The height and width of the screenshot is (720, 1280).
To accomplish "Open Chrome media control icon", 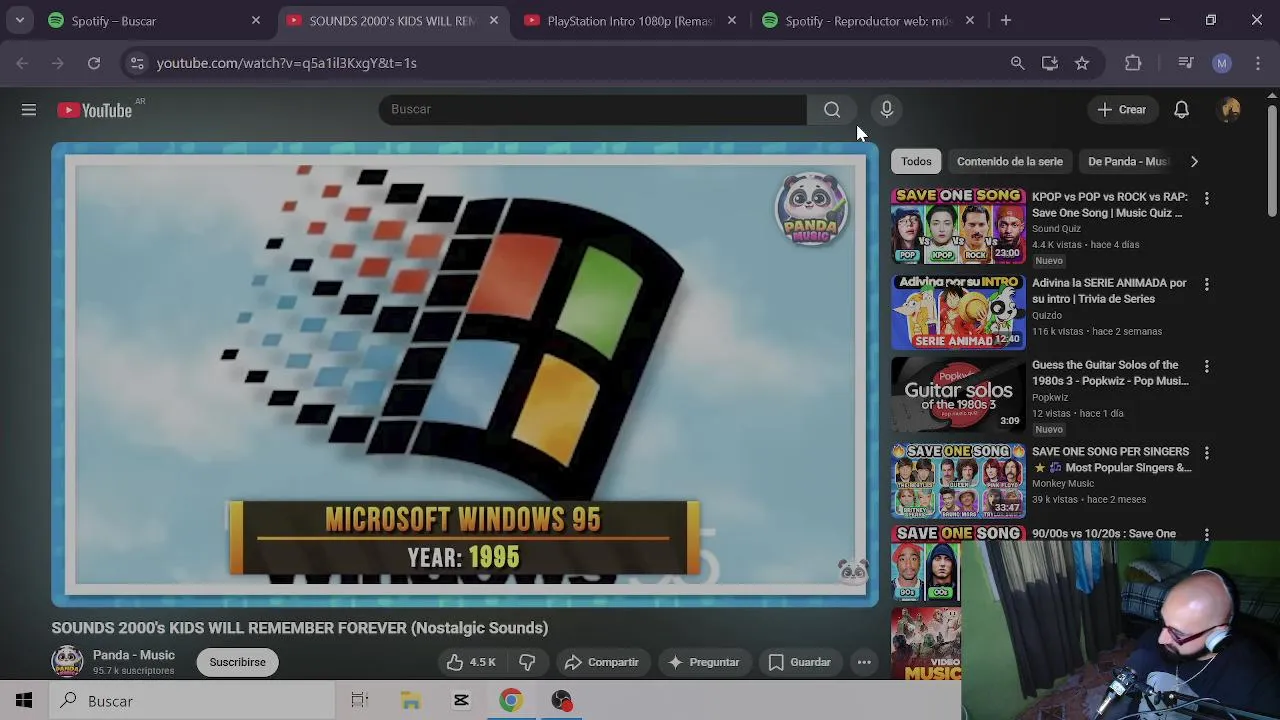I will [x=1186, y=63].
